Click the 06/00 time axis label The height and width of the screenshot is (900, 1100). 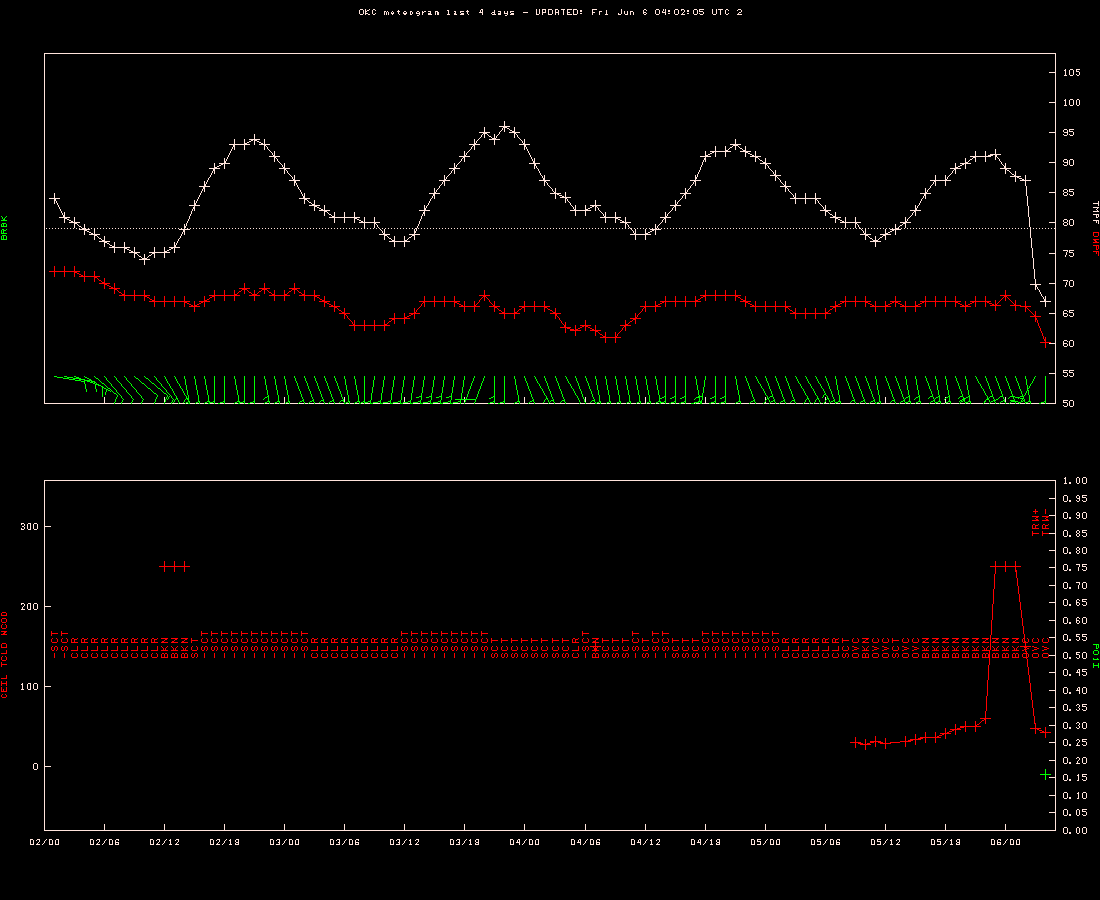[1005, 843]
